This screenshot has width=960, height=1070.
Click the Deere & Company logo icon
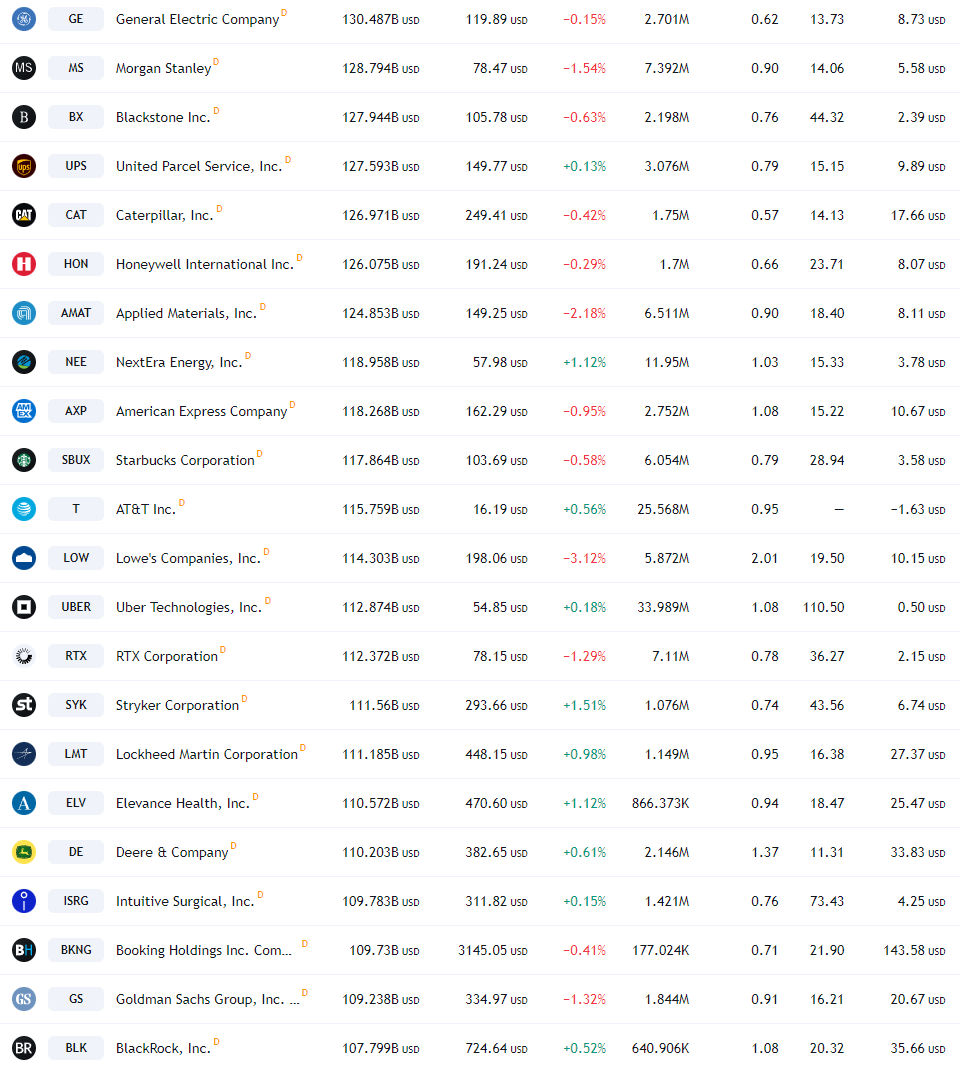tap(24, 852)
